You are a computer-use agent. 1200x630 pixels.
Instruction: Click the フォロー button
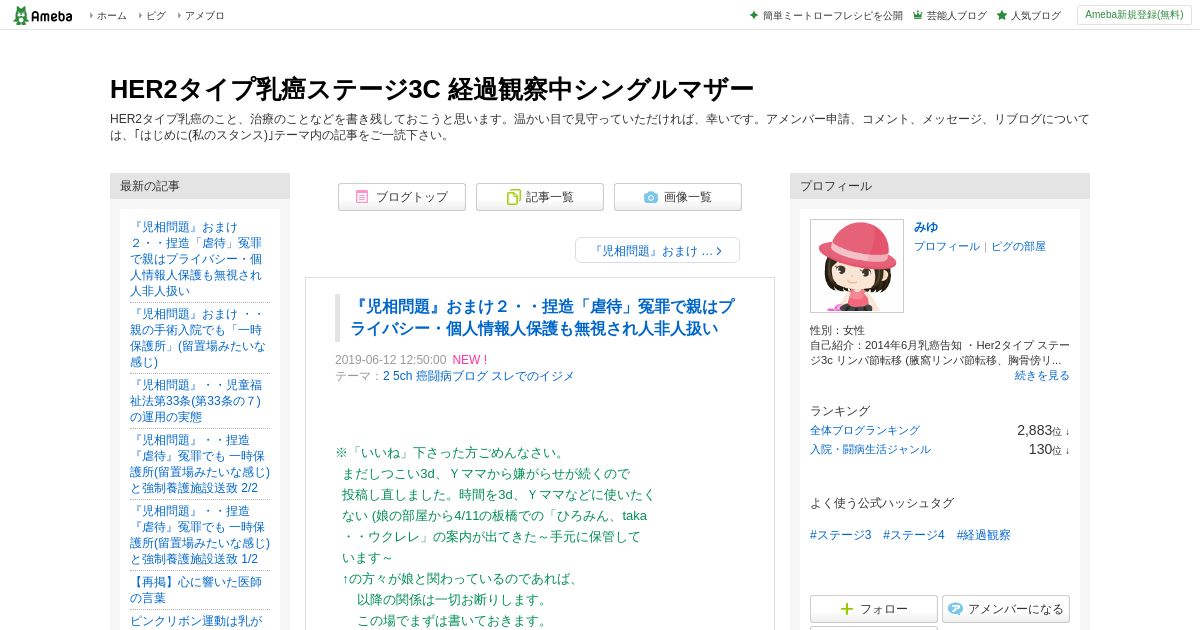tap(874, 609)
